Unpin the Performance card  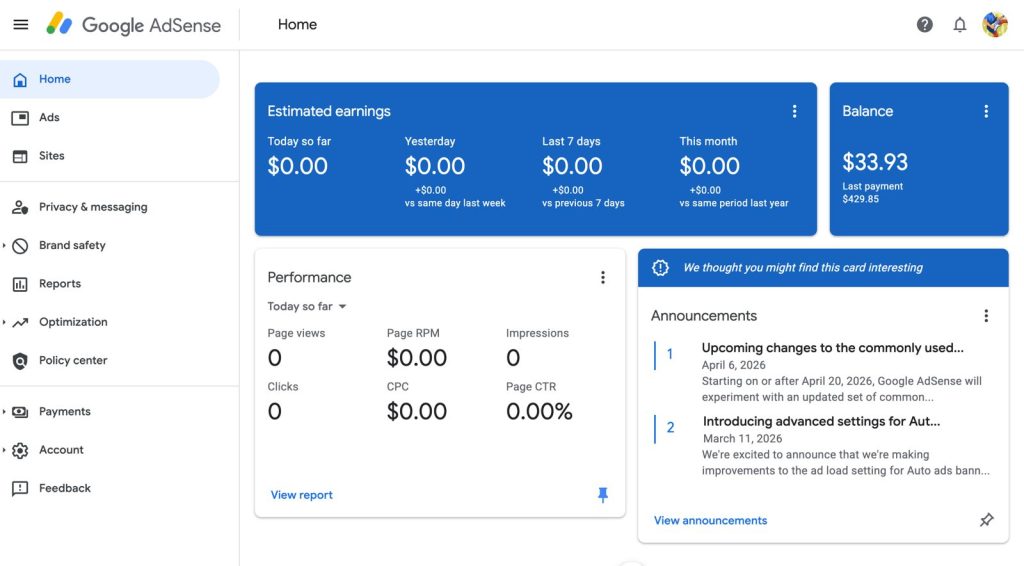point(603,495)
